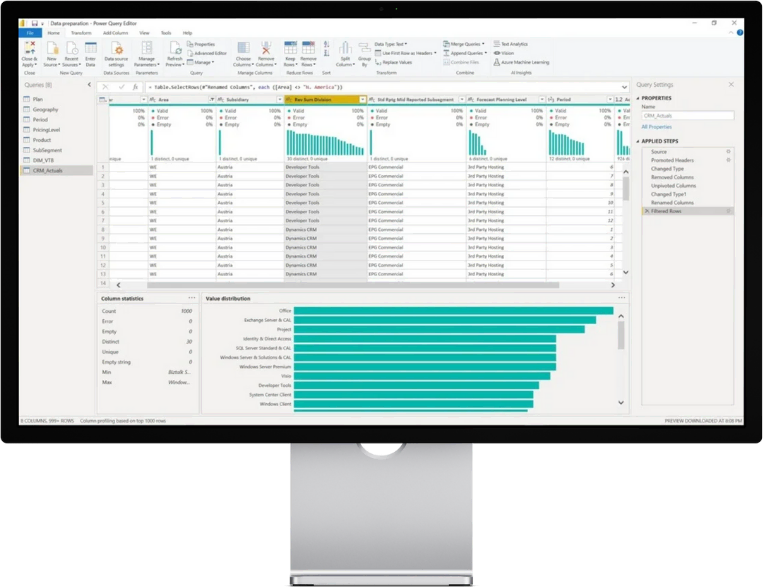Viewport: 763px width, 588px height.
Task: Click the Choose Columns icon
Action: pos(243,48)
